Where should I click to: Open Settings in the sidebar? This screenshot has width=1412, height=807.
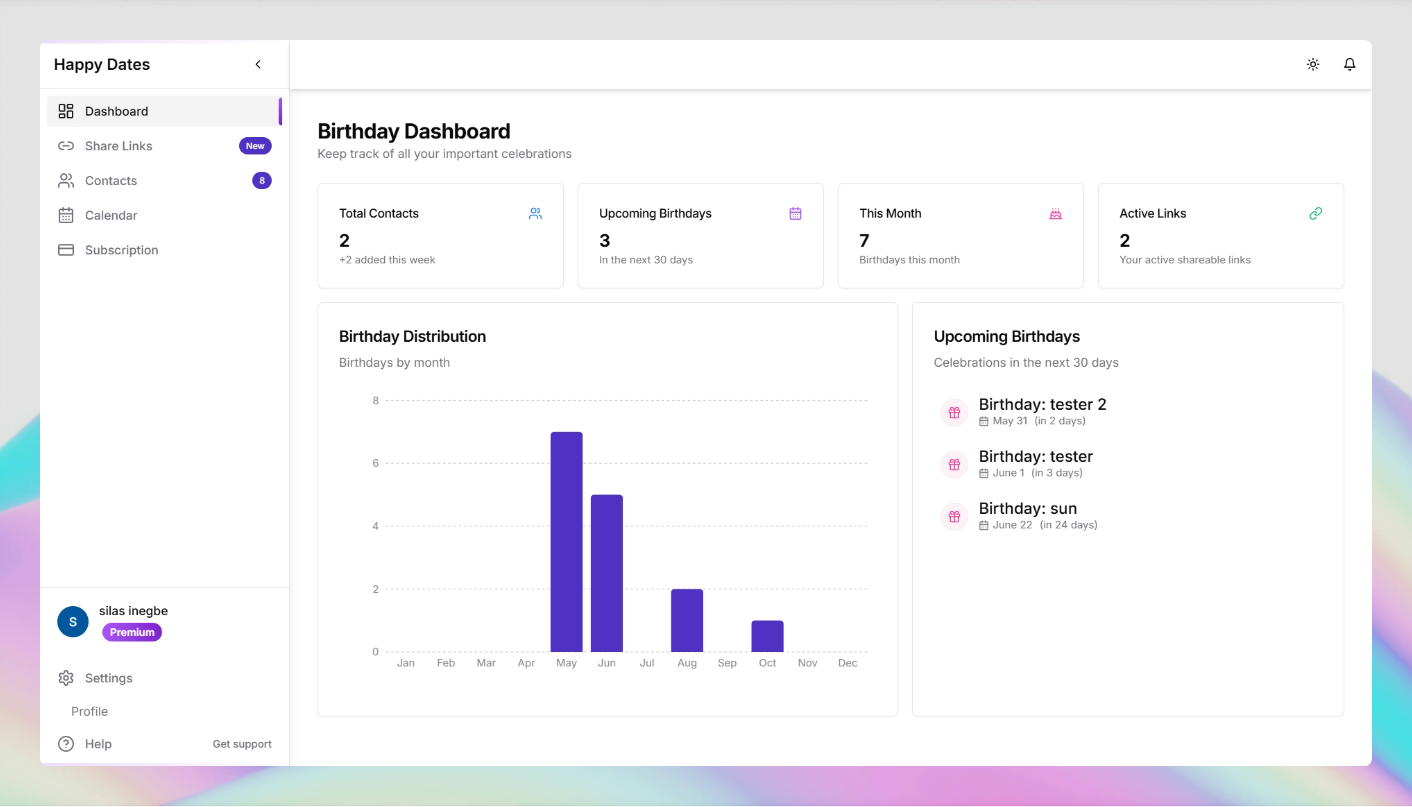coord(164,678)
